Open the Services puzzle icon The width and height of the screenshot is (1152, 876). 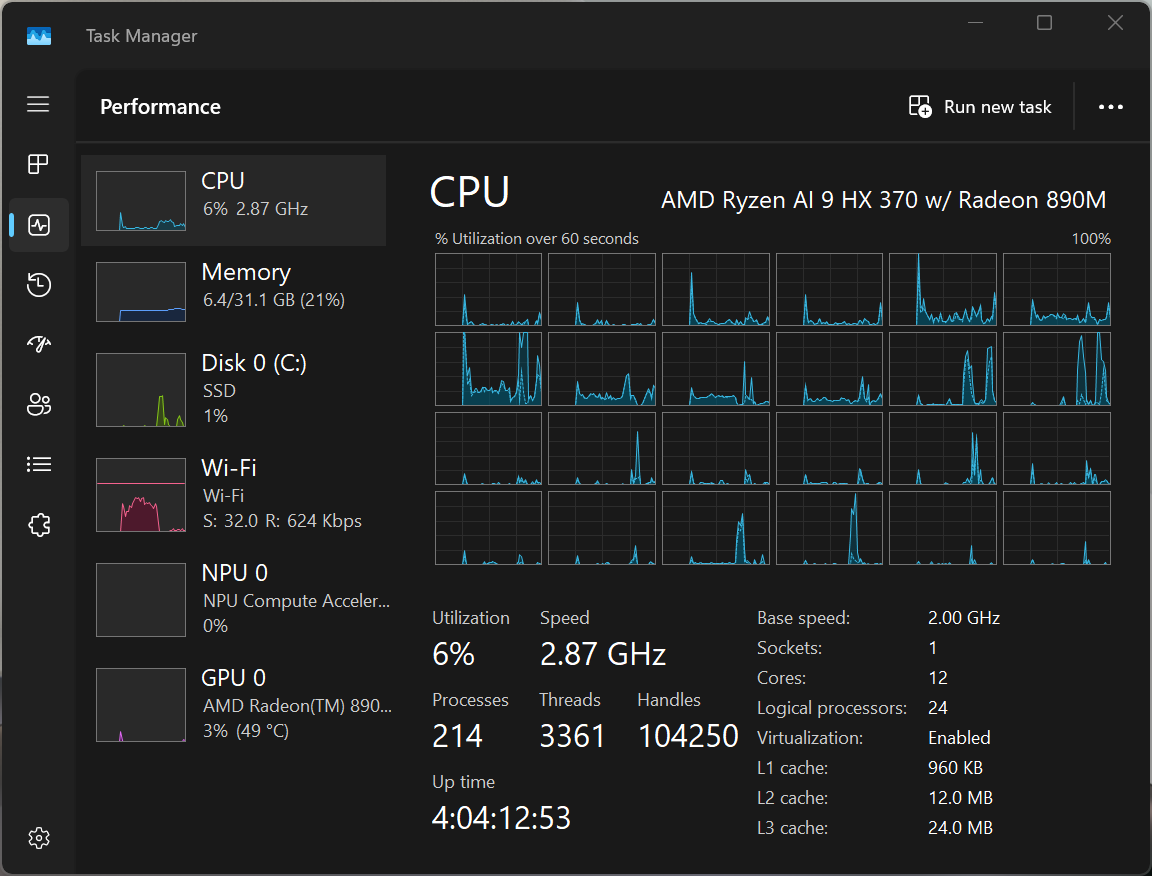(38, 525)
